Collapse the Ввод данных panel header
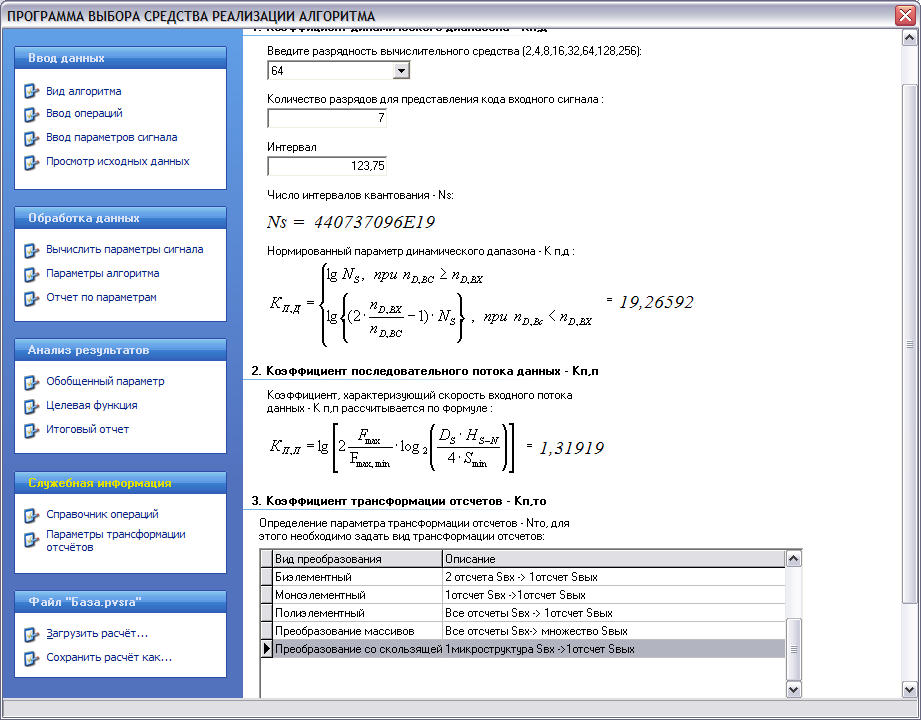The width and height of the screenshot is (921, 720). pyautogui.click(x=120, y=58)
